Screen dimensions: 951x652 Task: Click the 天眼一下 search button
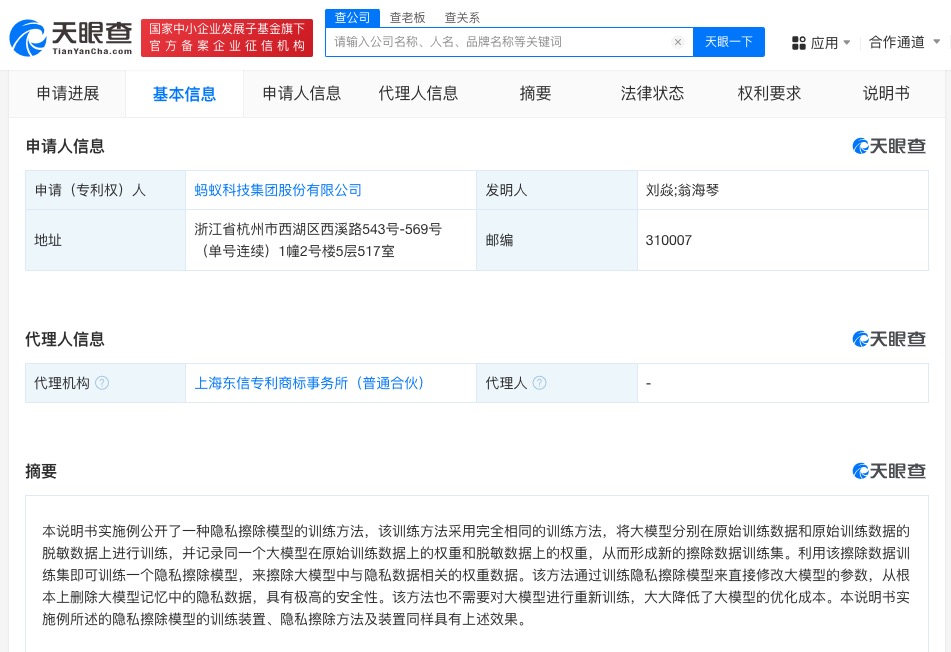[x=728, y=42]
